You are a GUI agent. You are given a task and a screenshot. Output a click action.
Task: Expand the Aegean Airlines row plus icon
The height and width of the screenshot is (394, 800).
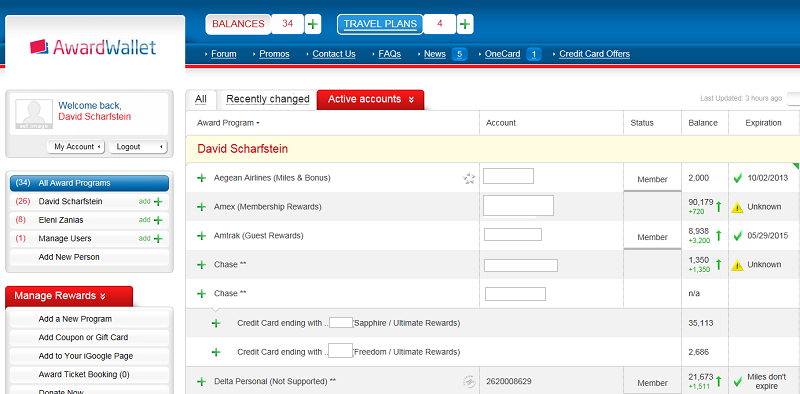tap(202, 178)
